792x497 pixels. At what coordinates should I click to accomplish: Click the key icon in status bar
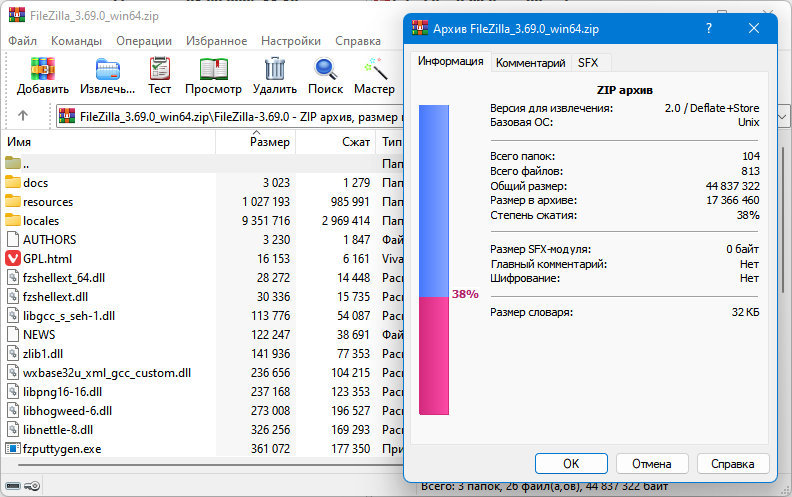coord(32,486)
